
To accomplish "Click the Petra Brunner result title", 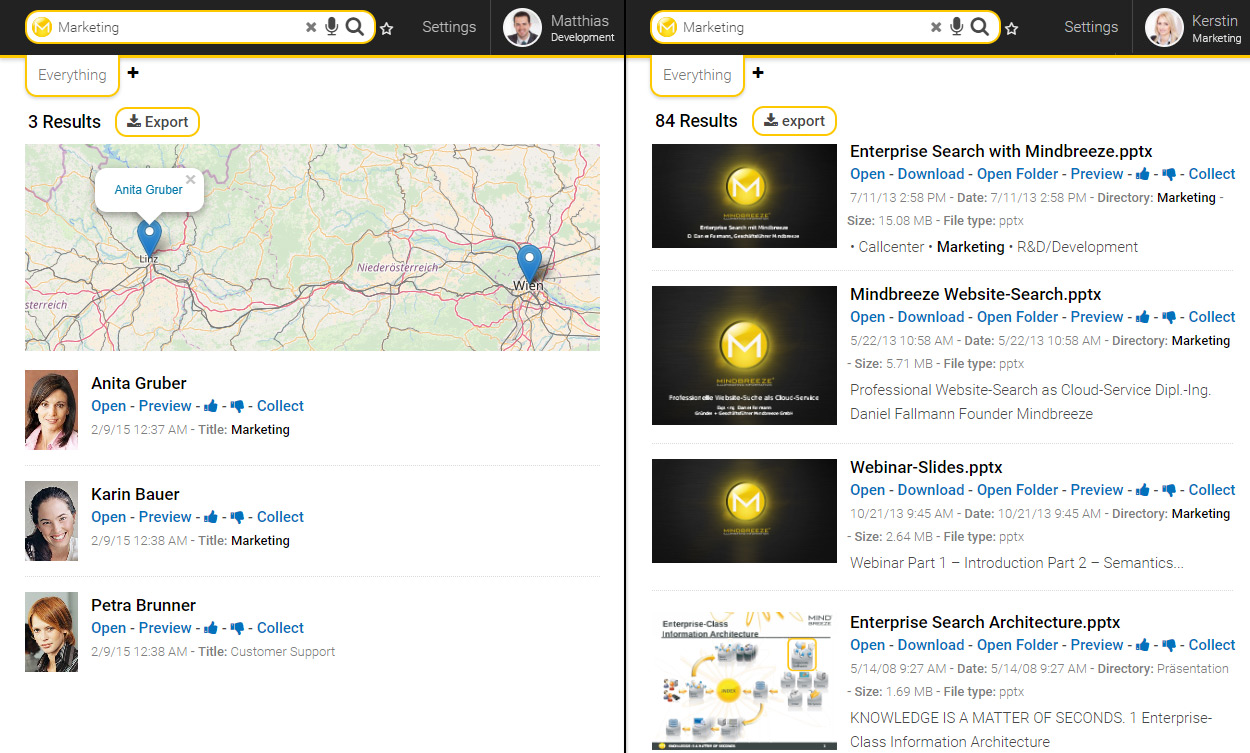I will click(x=143, y=605).
